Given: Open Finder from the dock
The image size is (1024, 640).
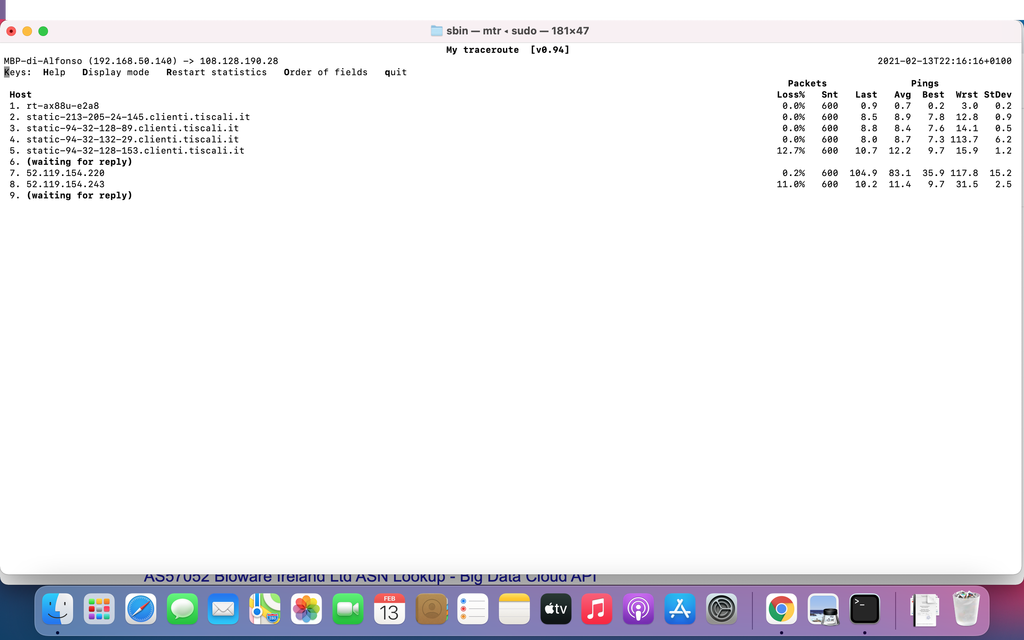Looking at the screenshot, I should 58,608.
